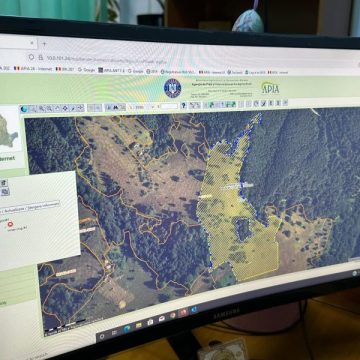This screenshot has width=360, height=360.
Task: Open the APIA 24 Internet bookmark
Action: click(x=33, y=68)
